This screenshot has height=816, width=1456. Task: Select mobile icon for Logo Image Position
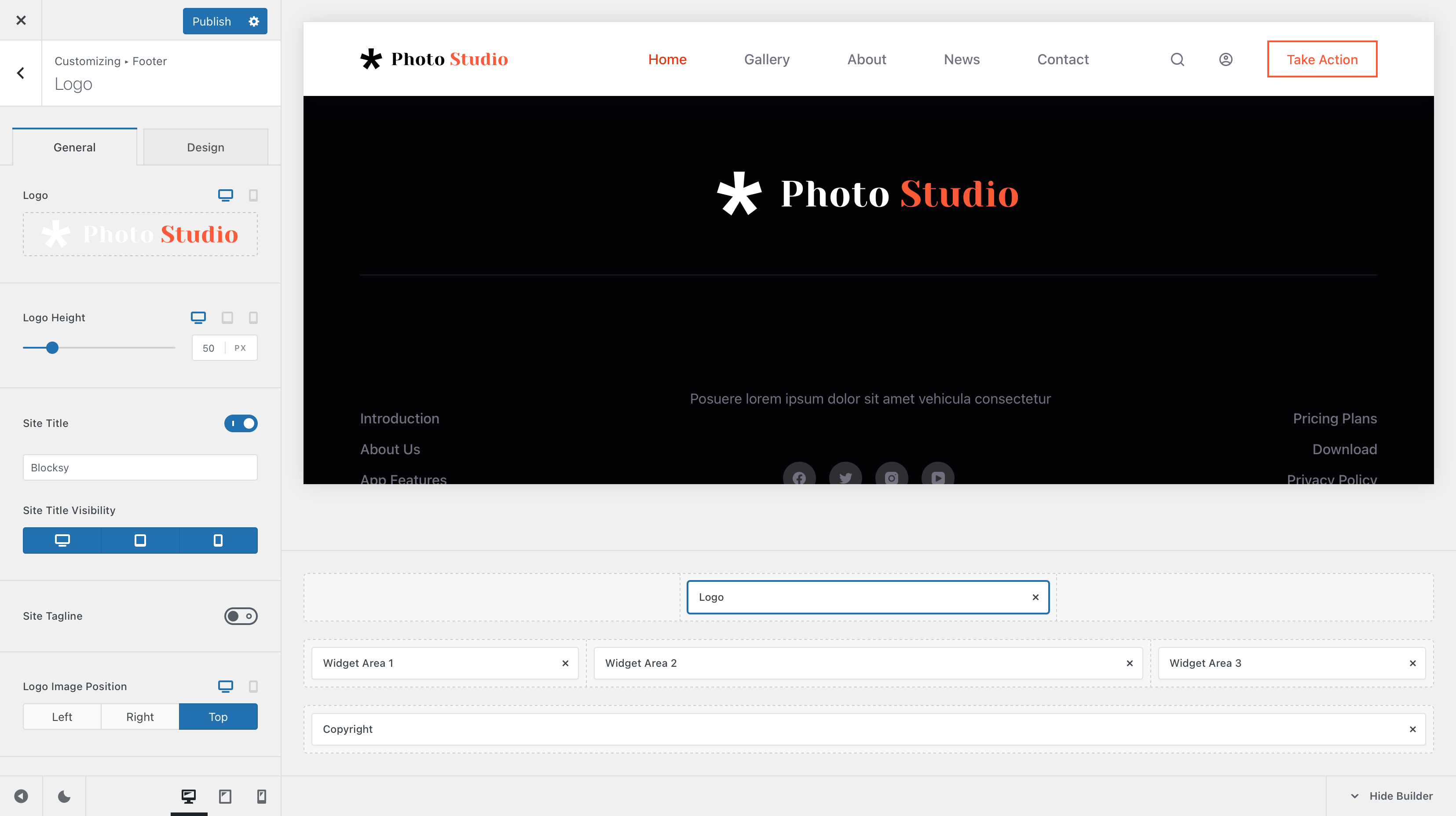point(253,686)
